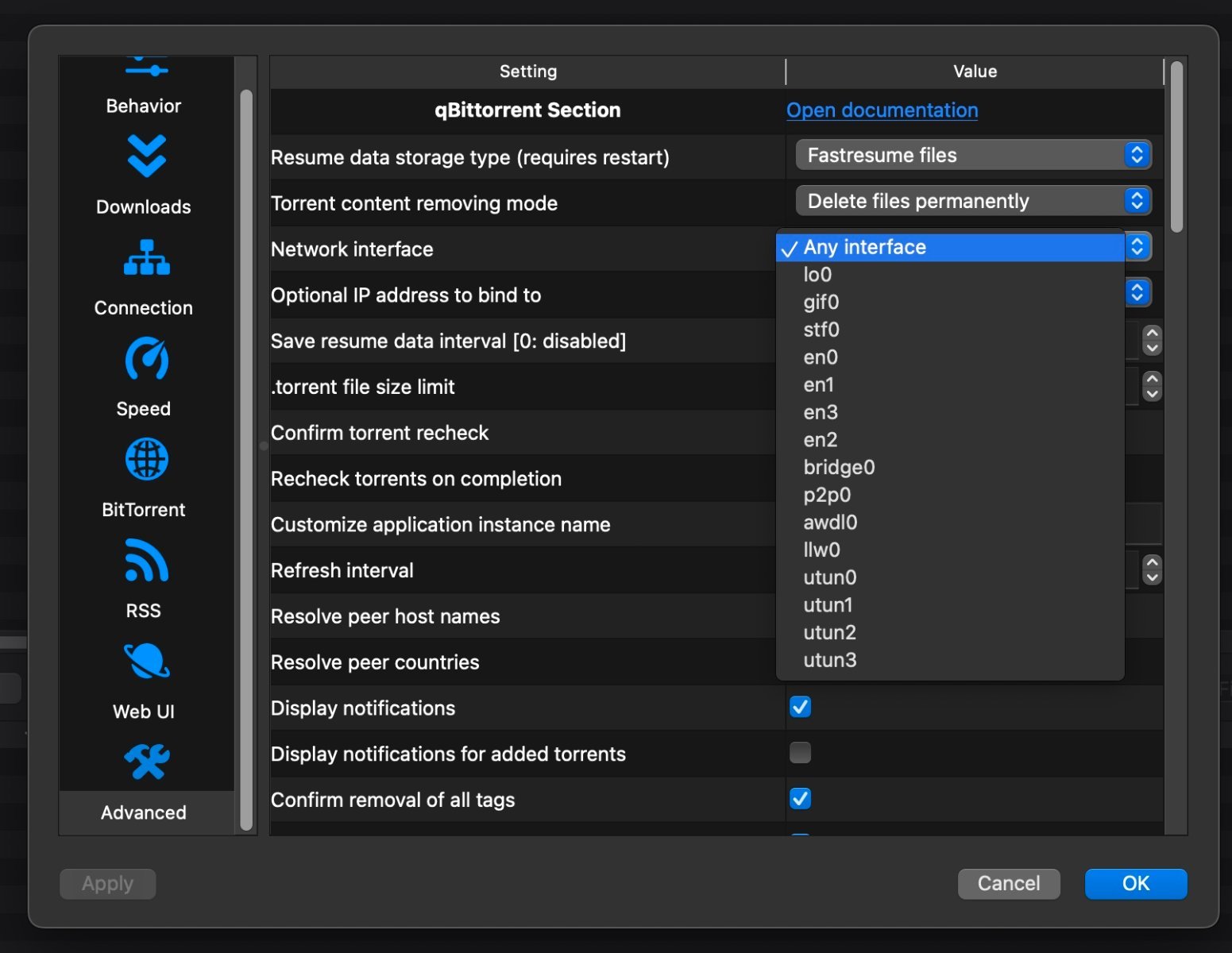This screenshot has width=1232, height=953.
Task: Follow the Open documentation link
Action: (x=882, y=110)
